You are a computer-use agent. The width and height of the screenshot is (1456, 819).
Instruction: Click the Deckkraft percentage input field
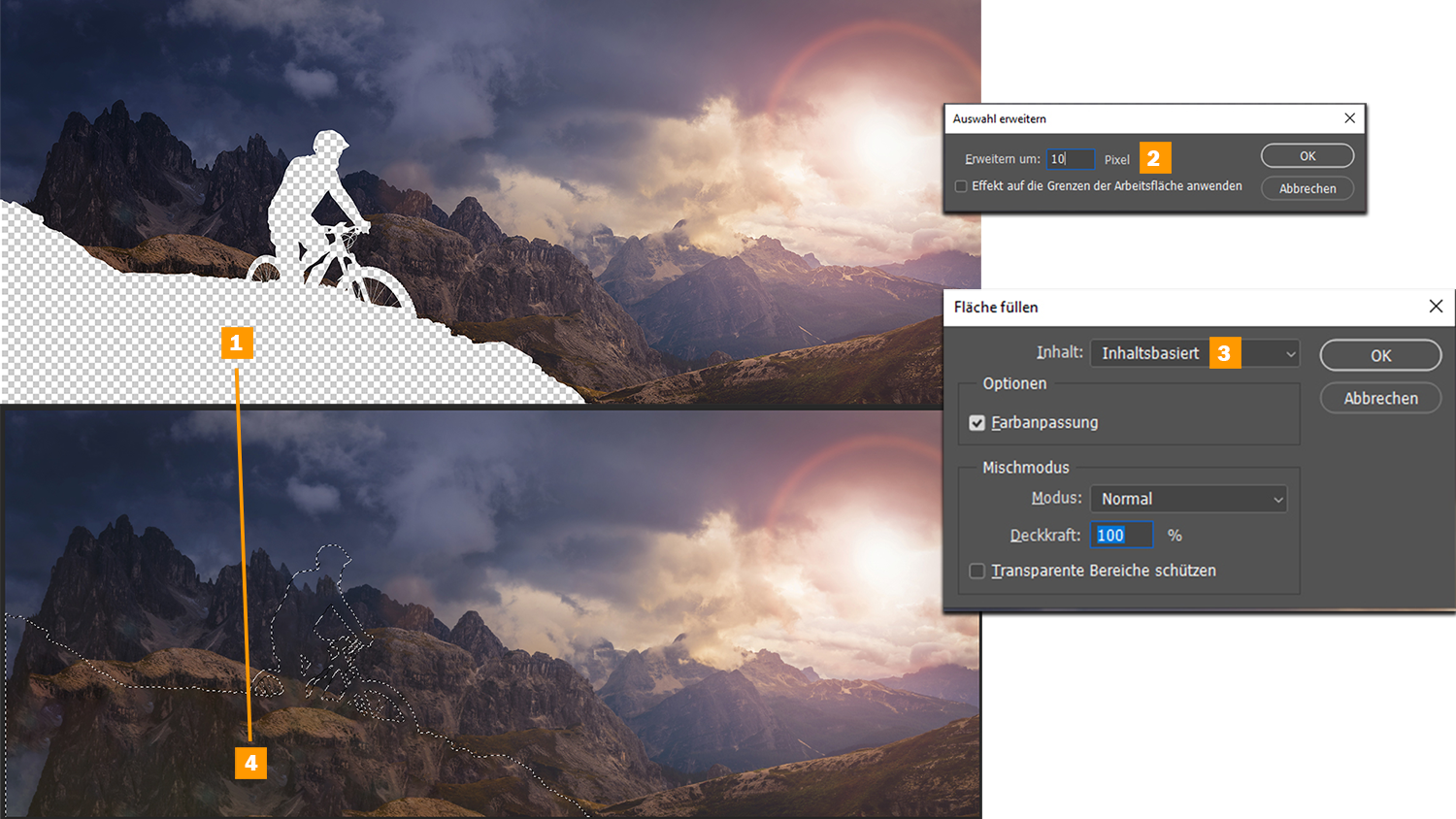1122,535
